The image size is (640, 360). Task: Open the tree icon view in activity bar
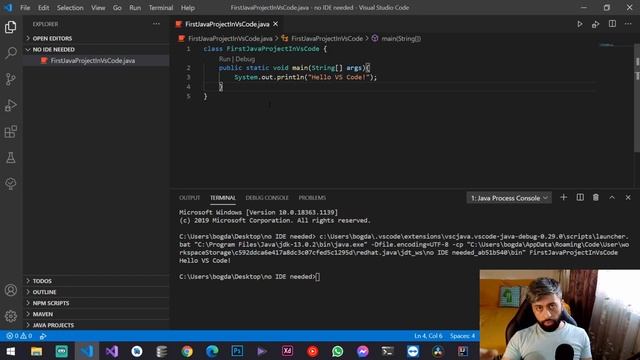pyautogui.click(x=11, y=184)
